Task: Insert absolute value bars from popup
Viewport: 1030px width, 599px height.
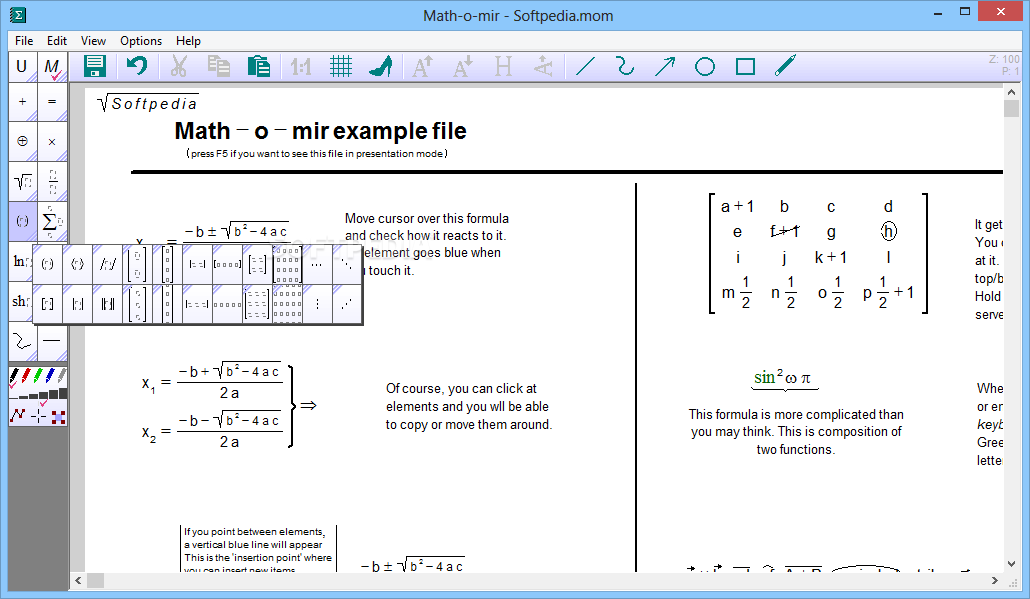Action: 78,304
